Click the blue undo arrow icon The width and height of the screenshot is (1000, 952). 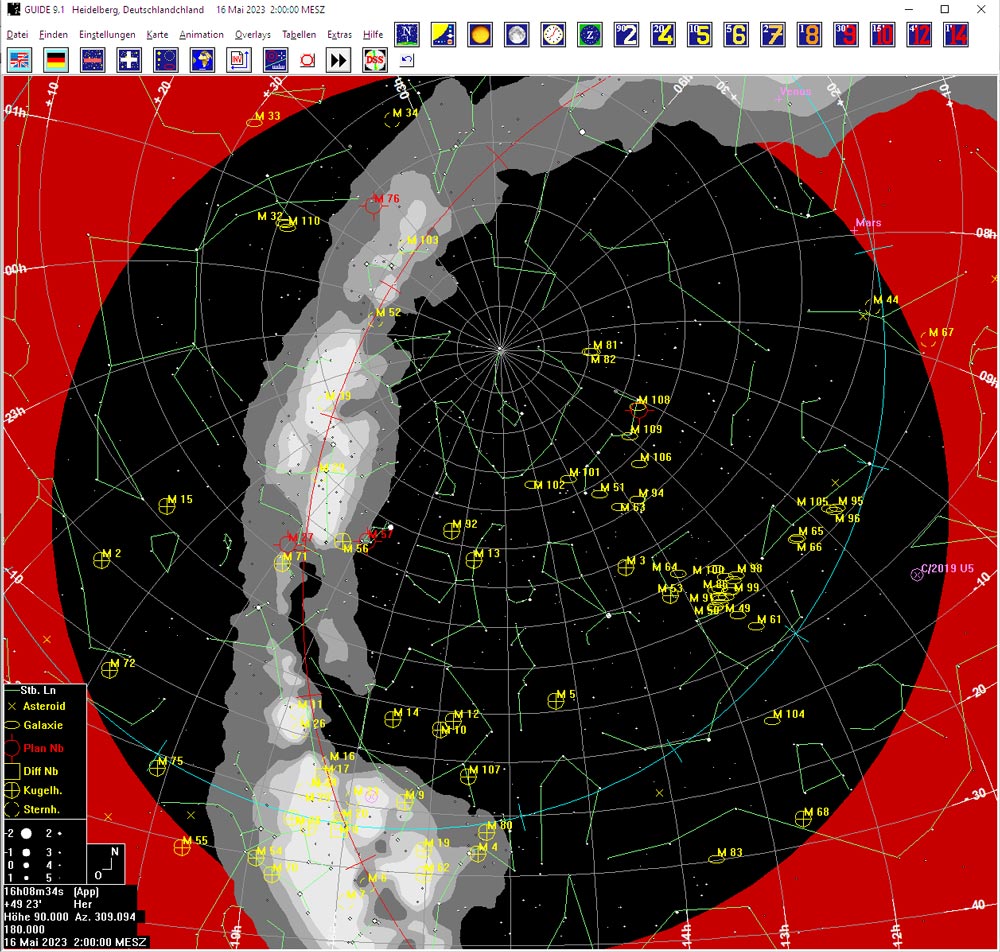tap(406, 60)
